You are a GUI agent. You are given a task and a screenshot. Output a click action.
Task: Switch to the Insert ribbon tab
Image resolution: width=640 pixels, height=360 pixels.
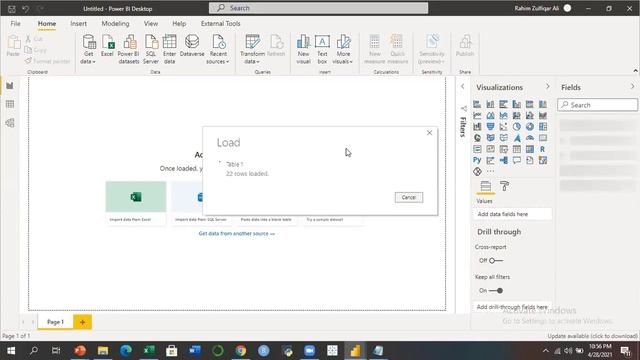pyautogui.click(x=78, y=24)
